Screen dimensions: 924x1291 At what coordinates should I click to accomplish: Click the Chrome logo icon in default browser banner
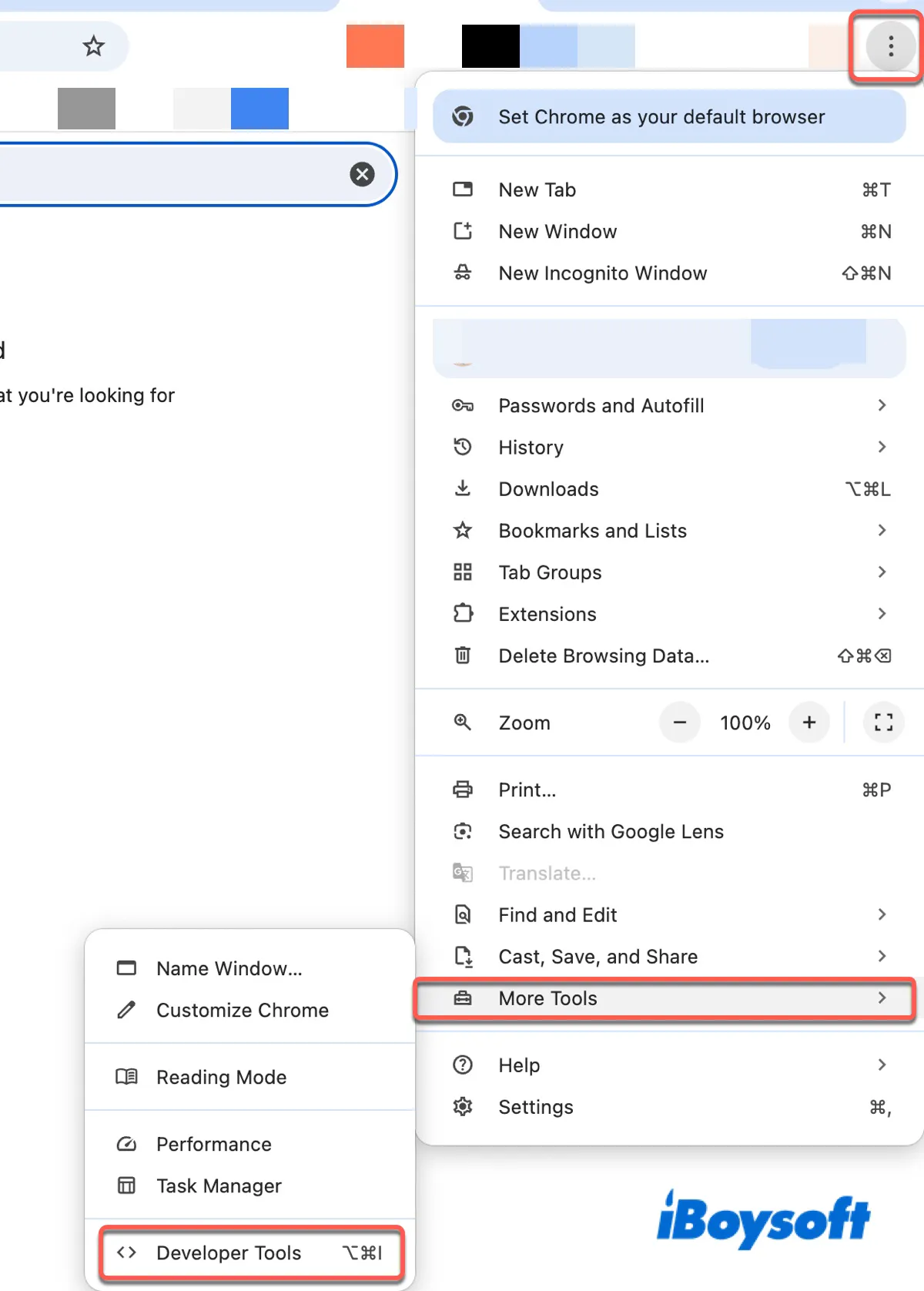(463, 116)
